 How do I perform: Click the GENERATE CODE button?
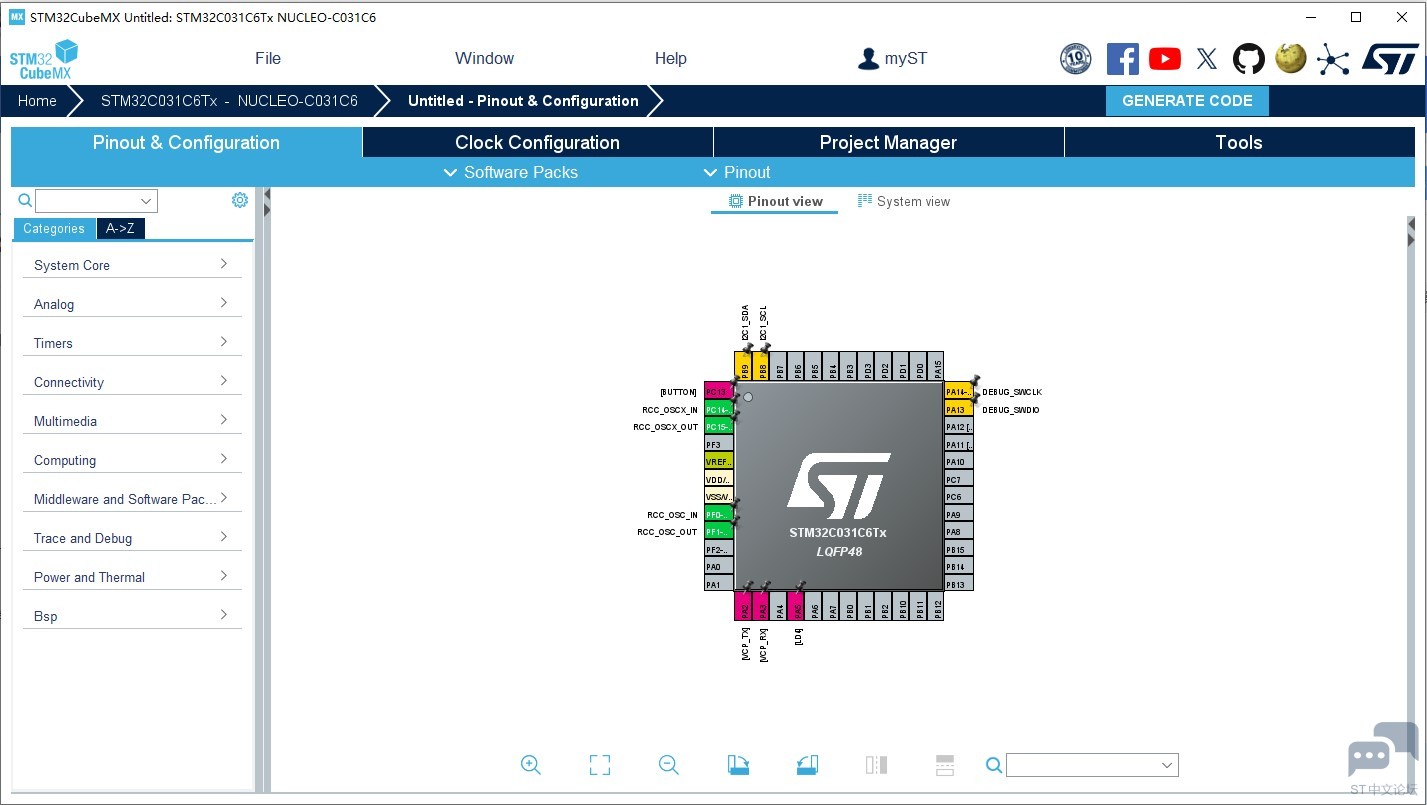coord(1187,101)
